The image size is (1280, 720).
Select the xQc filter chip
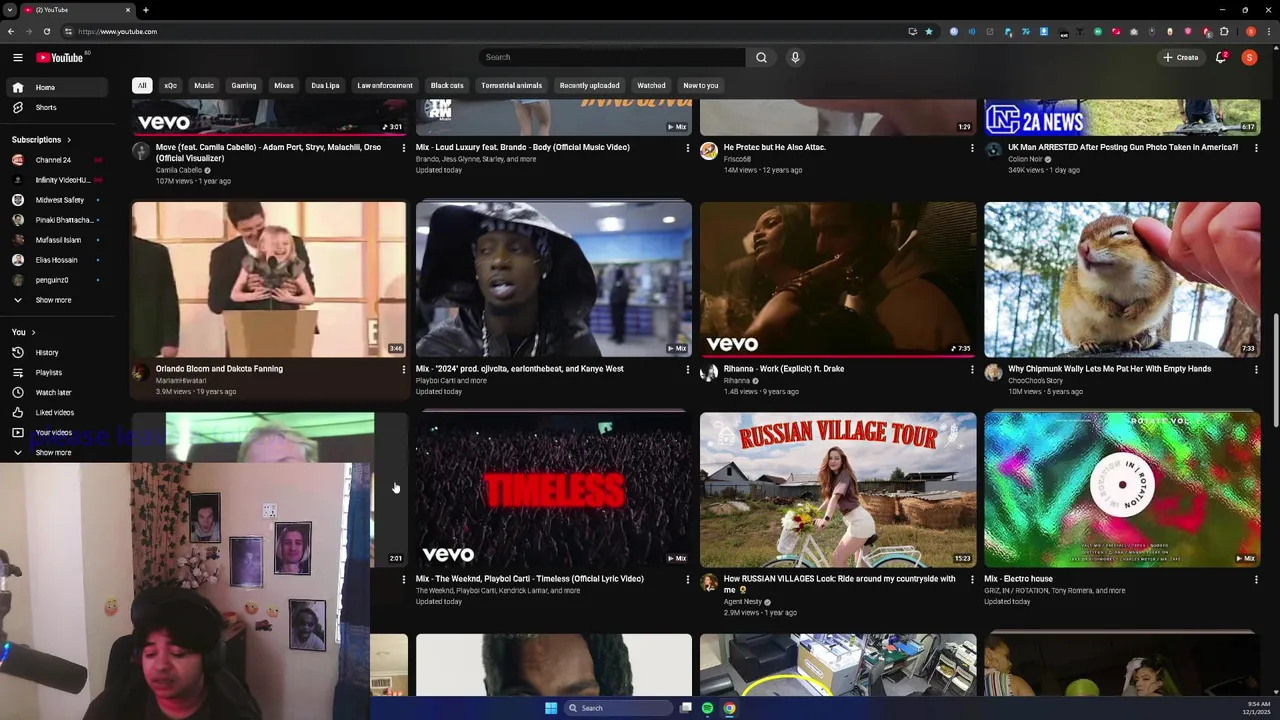[170, 85]
